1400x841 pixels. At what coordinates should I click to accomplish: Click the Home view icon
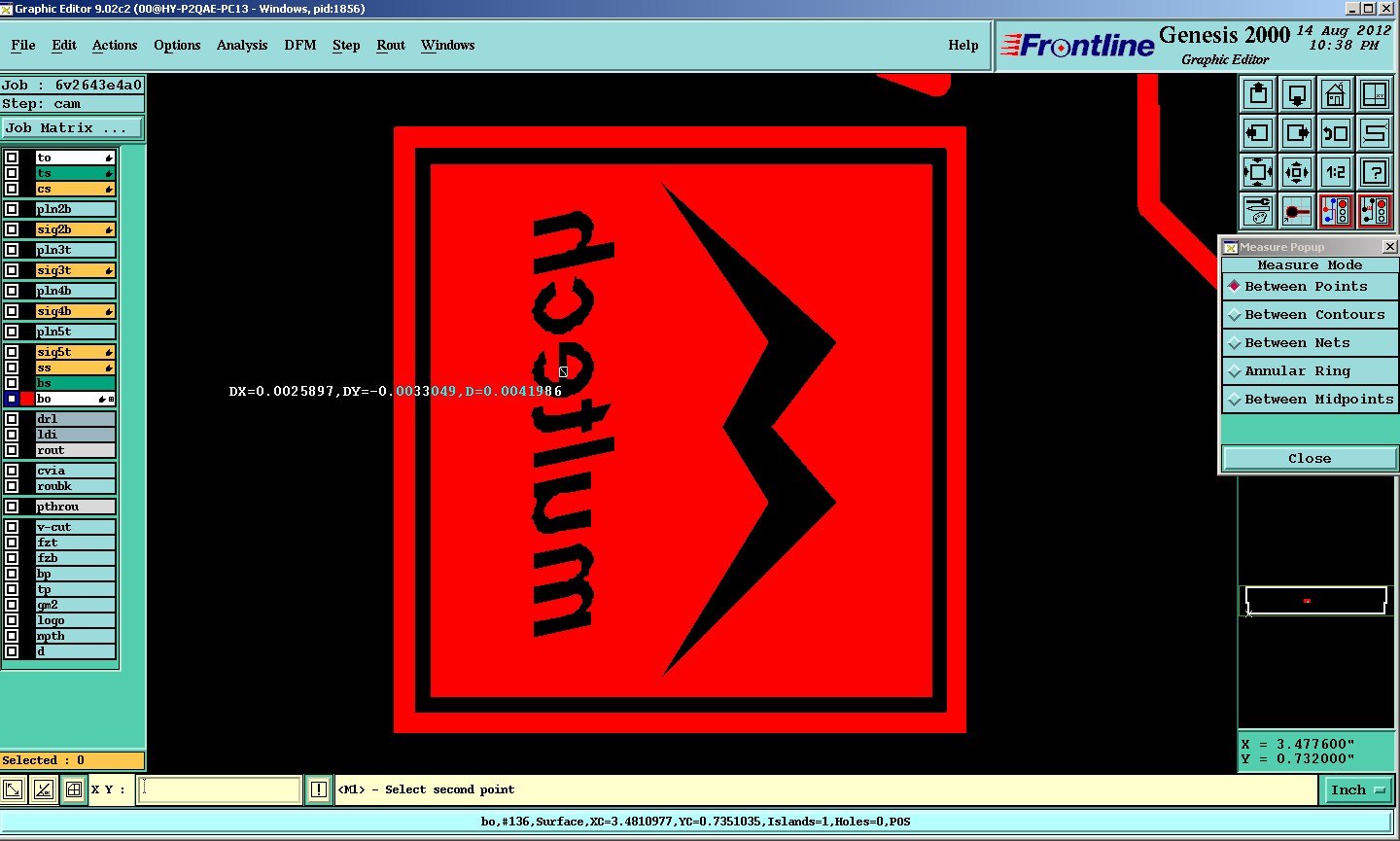coord(1336,94)
